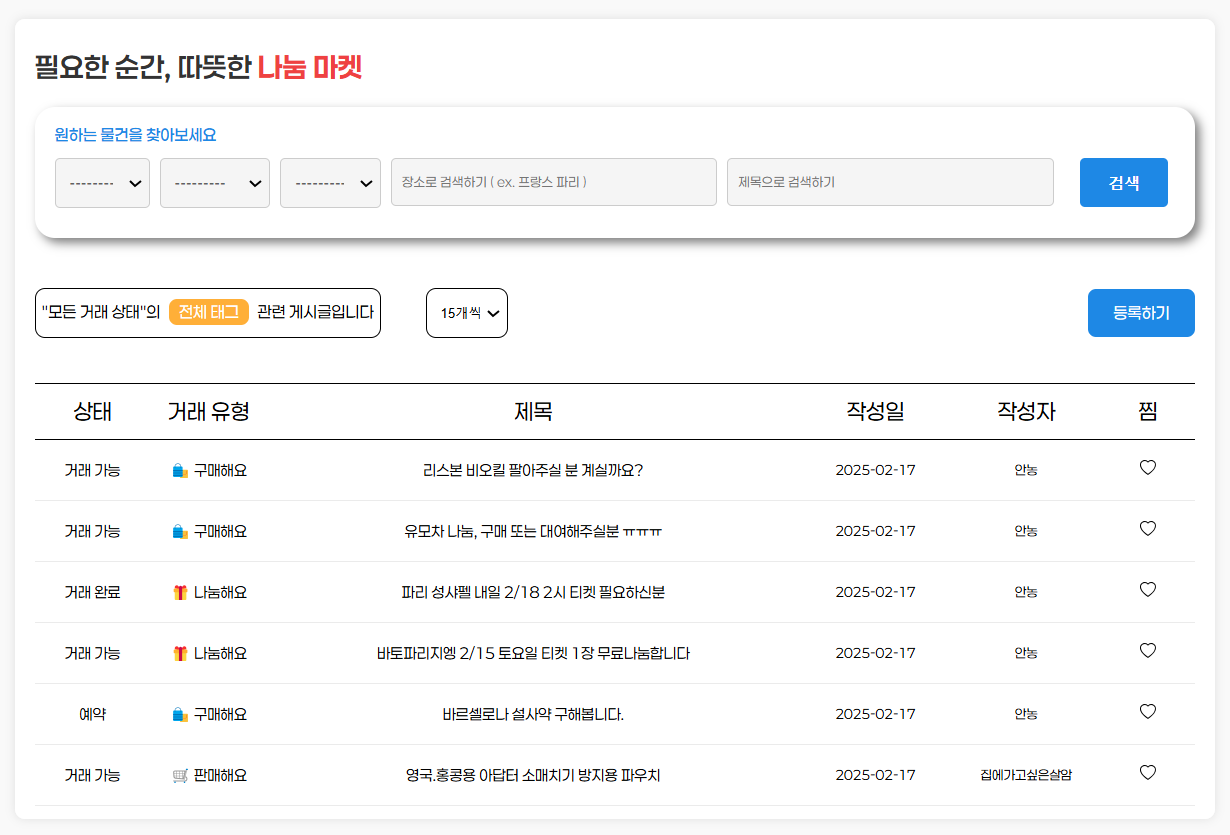Viewport: 1230px width, 835px height.
Task: Select the orange 전체 태그 tag
Action: [x=208, y=312]
